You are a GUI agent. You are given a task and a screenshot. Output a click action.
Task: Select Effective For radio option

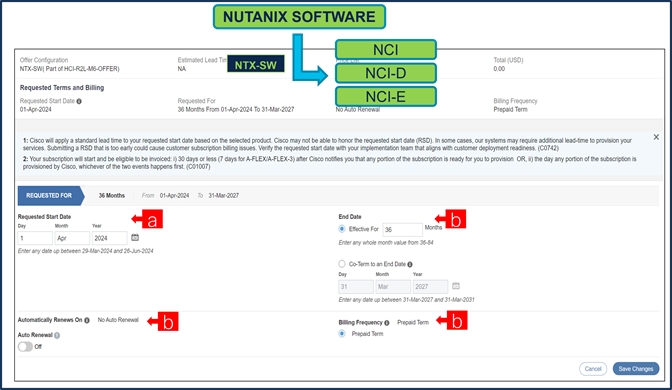(342, 229)
